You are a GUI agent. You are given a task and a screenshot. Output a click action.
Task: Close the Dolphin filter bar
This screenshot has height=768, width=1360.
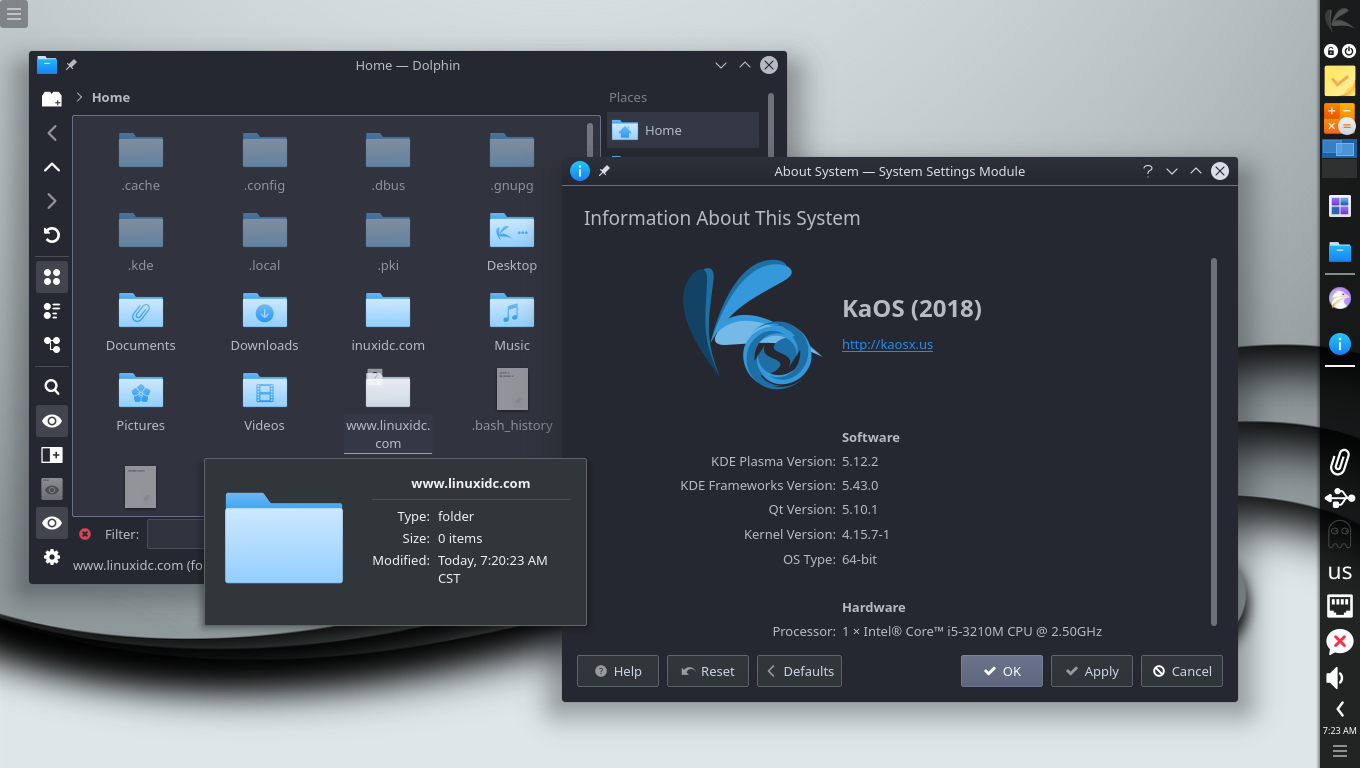click(85, 534)
